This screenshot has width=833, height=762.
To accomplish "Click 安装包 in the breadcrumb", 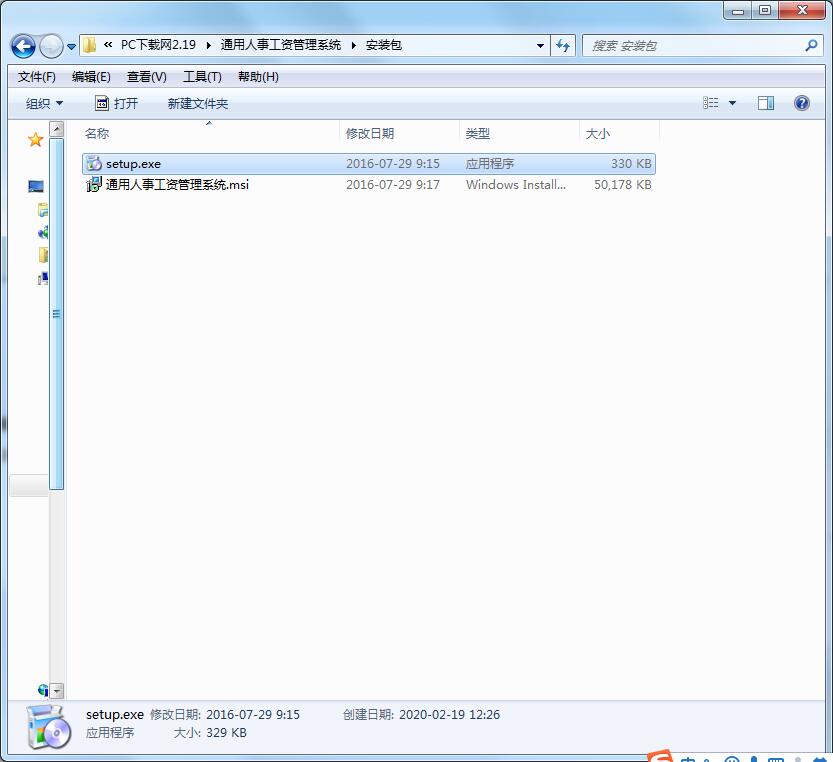I will 384,45.
